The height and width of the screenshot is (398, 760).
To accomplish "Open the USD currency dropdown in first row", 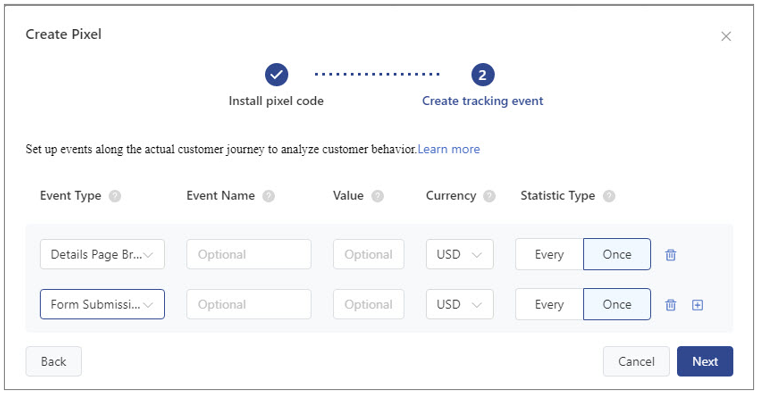I will point(459,255).
